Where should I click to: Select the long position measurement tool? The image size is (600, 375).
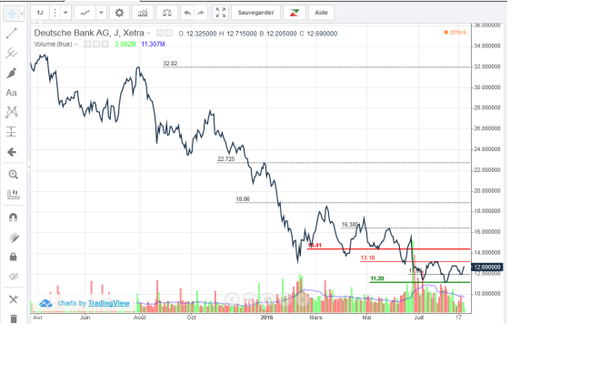coord(11,132)
